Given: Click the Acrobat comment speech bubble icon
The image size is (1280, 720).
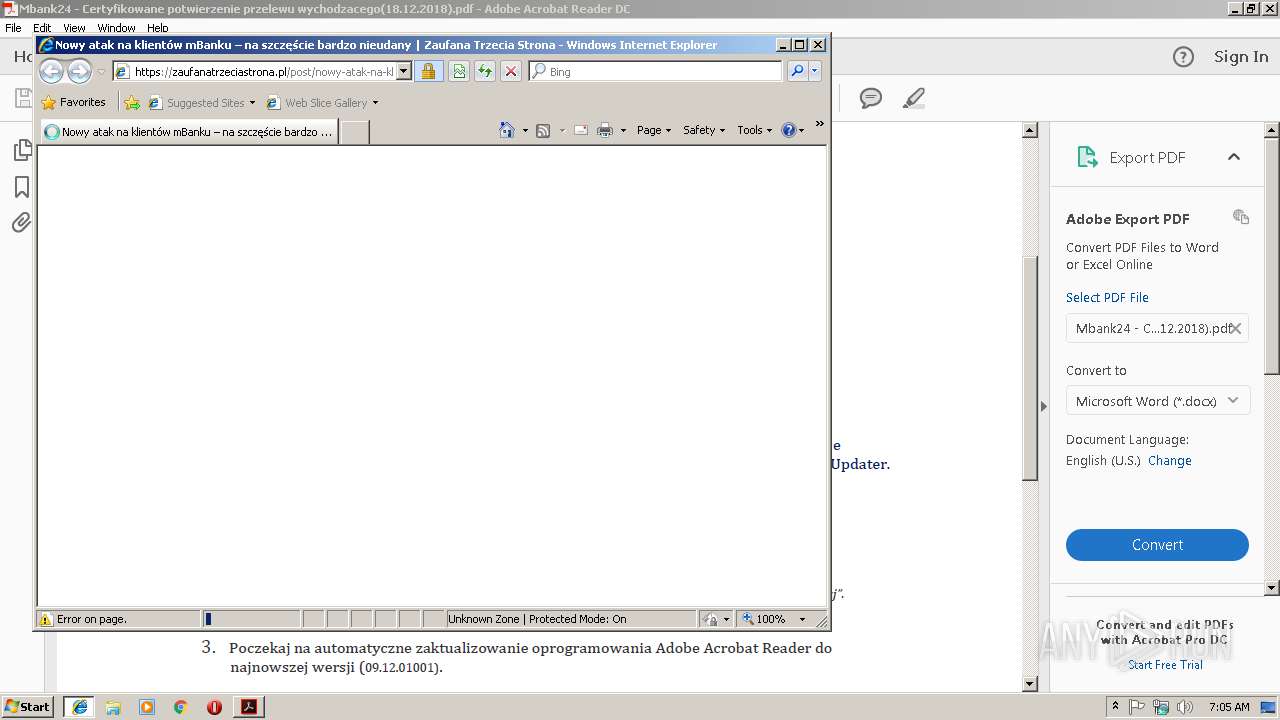Looking at the screenshot, I should point(871,98).
